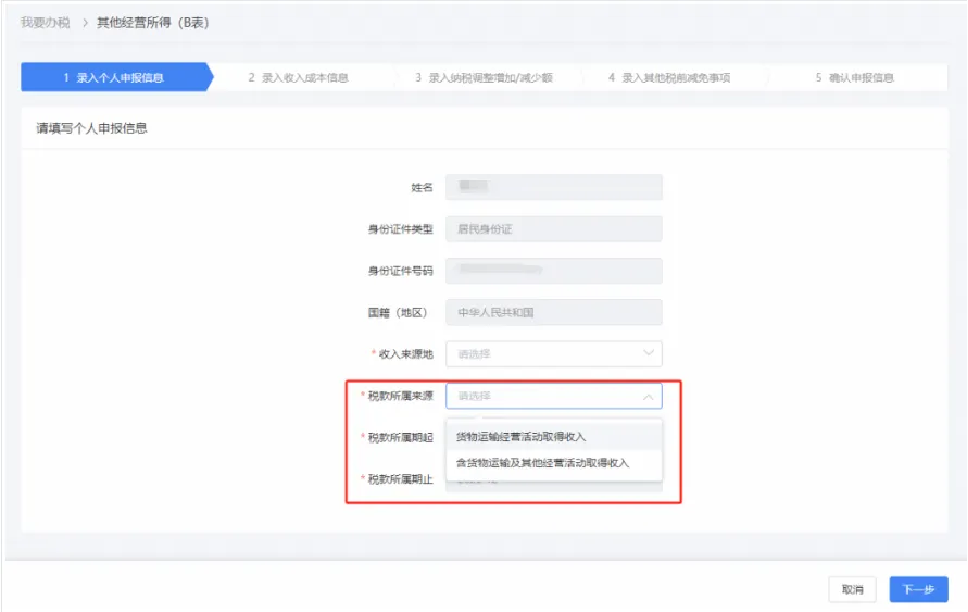Collapse the open 税款所属来源 dropdown arrow
Screen dimensions: 968x612
click(650, 396)
